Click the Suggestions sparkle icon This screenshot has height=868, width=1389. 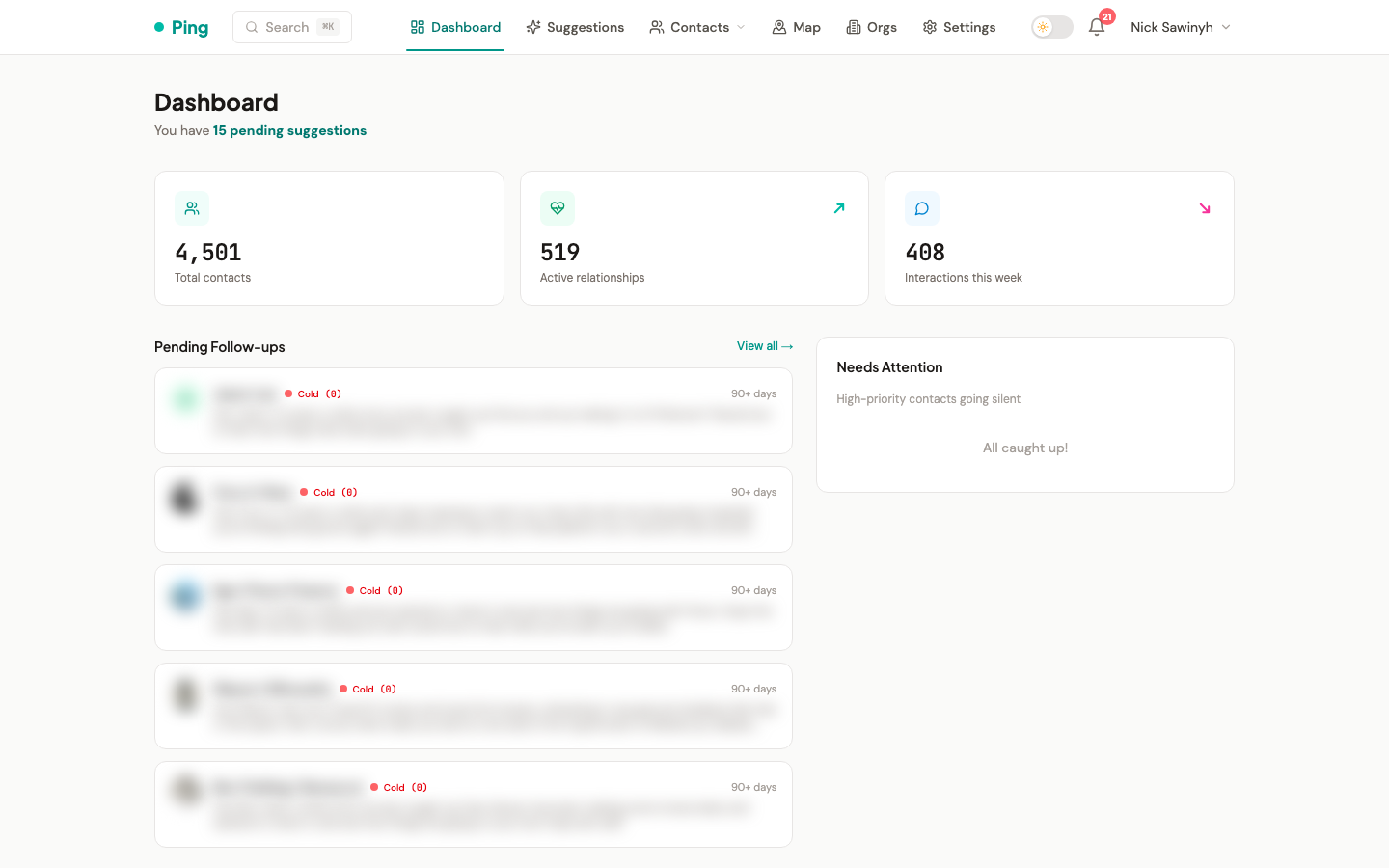(x=533, y=27)
